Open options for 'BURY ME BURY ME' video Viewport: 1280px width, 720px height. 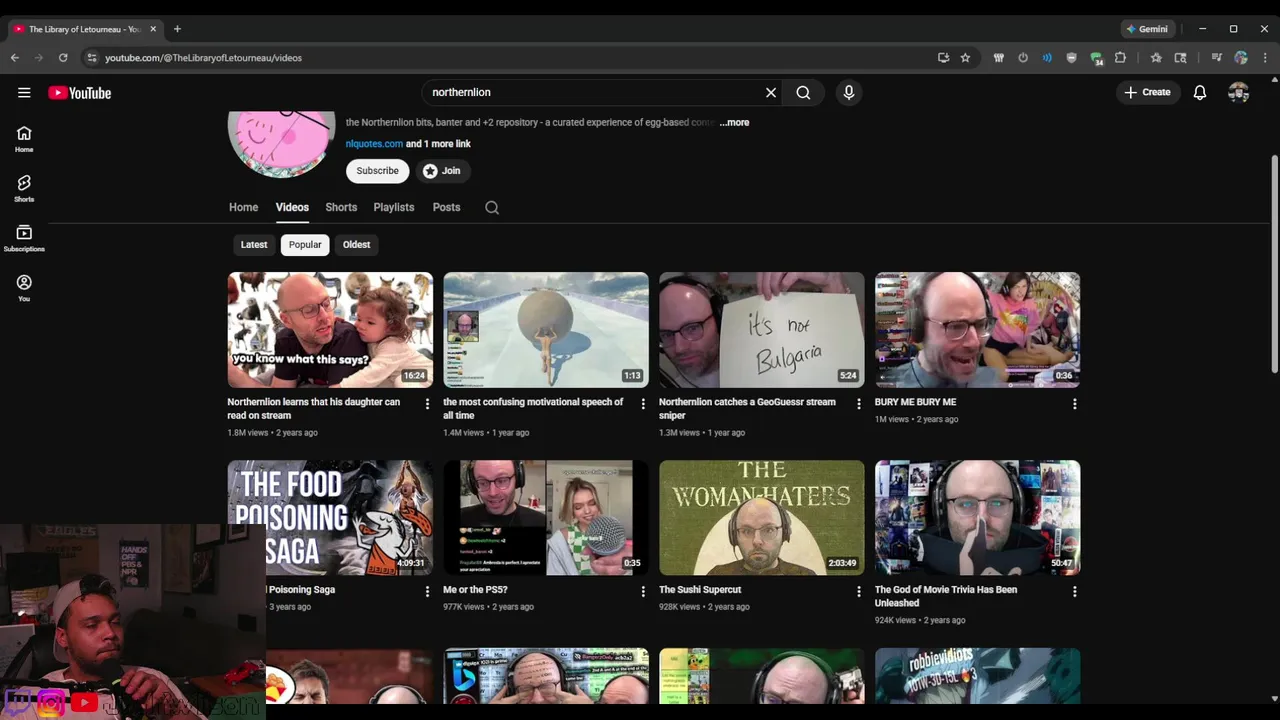[x=1075, y=404]
